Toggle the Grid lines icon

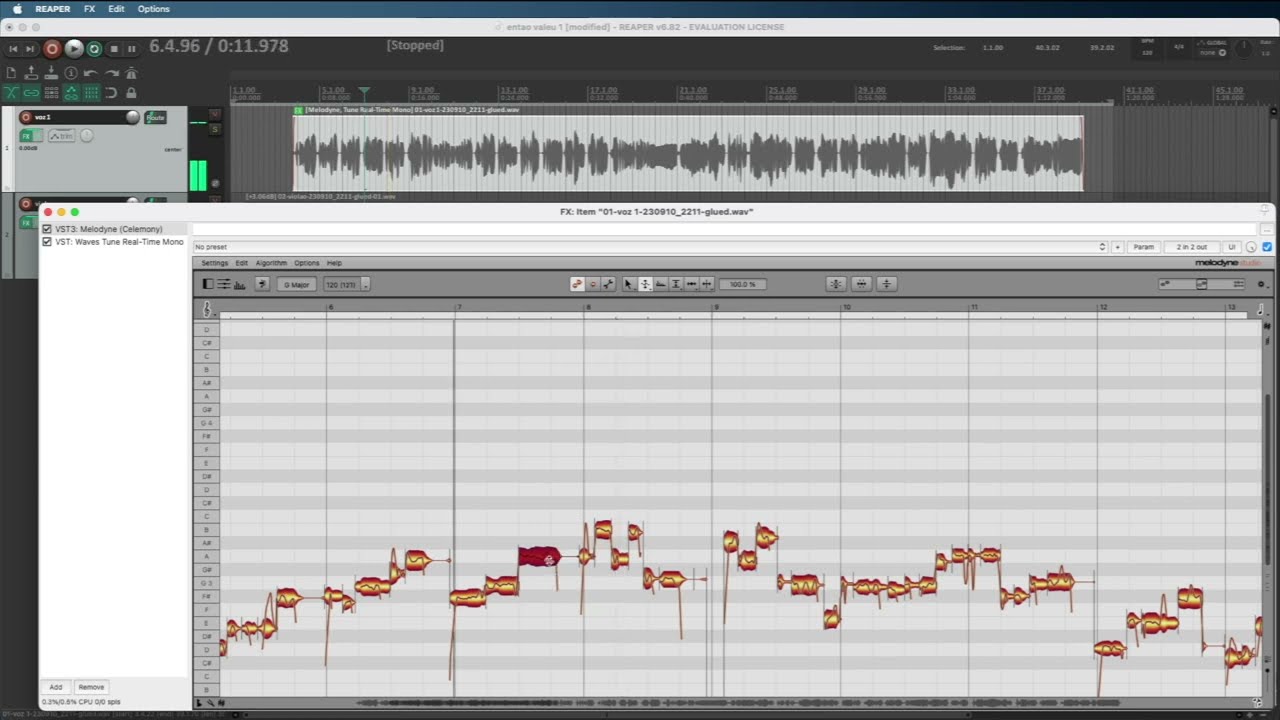click(x=91, y=92)
